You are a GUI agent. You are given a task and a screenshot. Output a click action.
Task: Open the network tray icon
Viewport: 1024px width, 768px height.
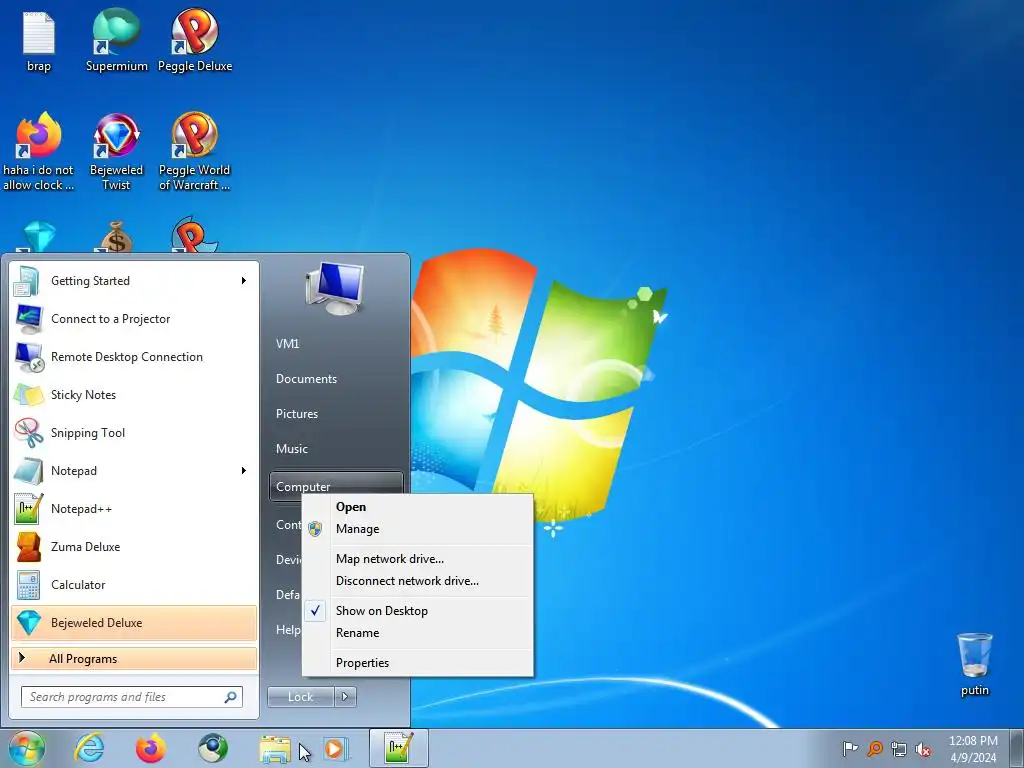click(x=899, y=749)
